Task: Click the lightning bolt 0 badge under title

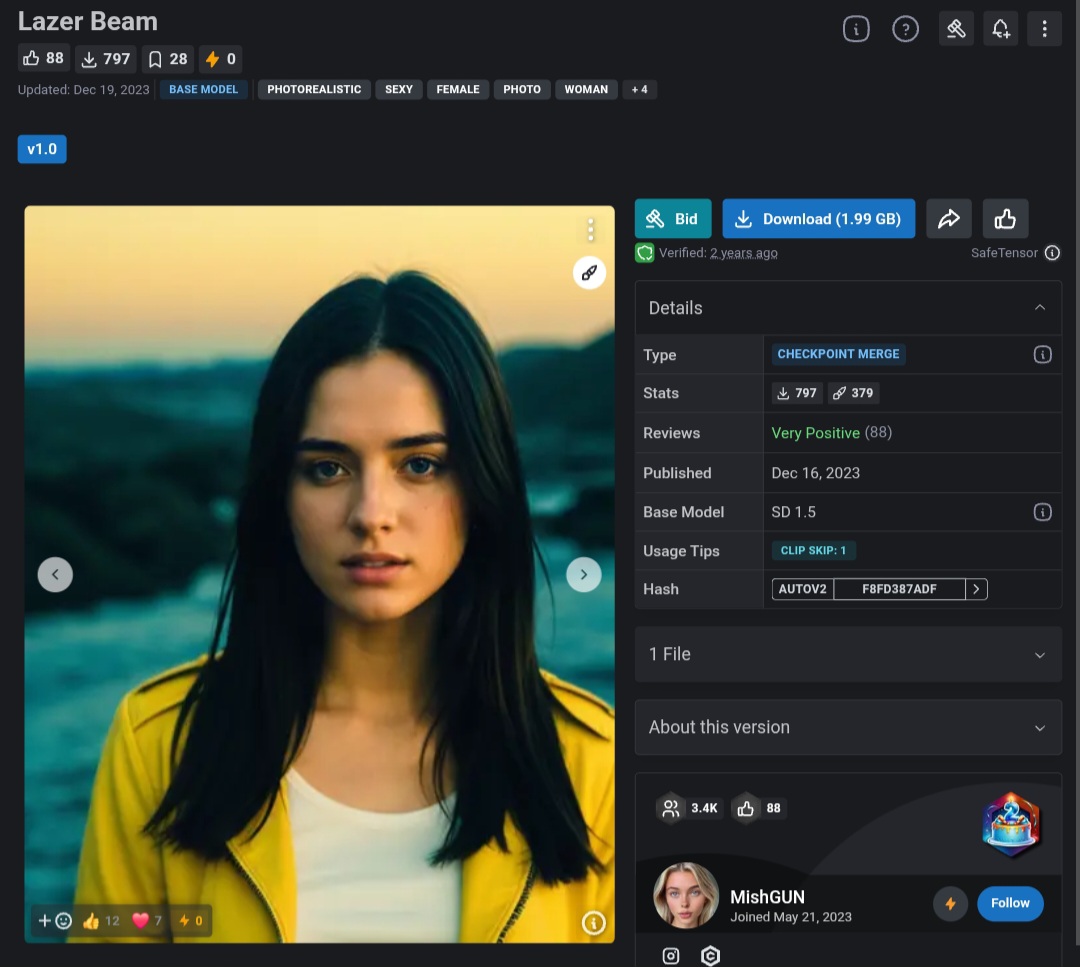Action: (x=220, y=59)
